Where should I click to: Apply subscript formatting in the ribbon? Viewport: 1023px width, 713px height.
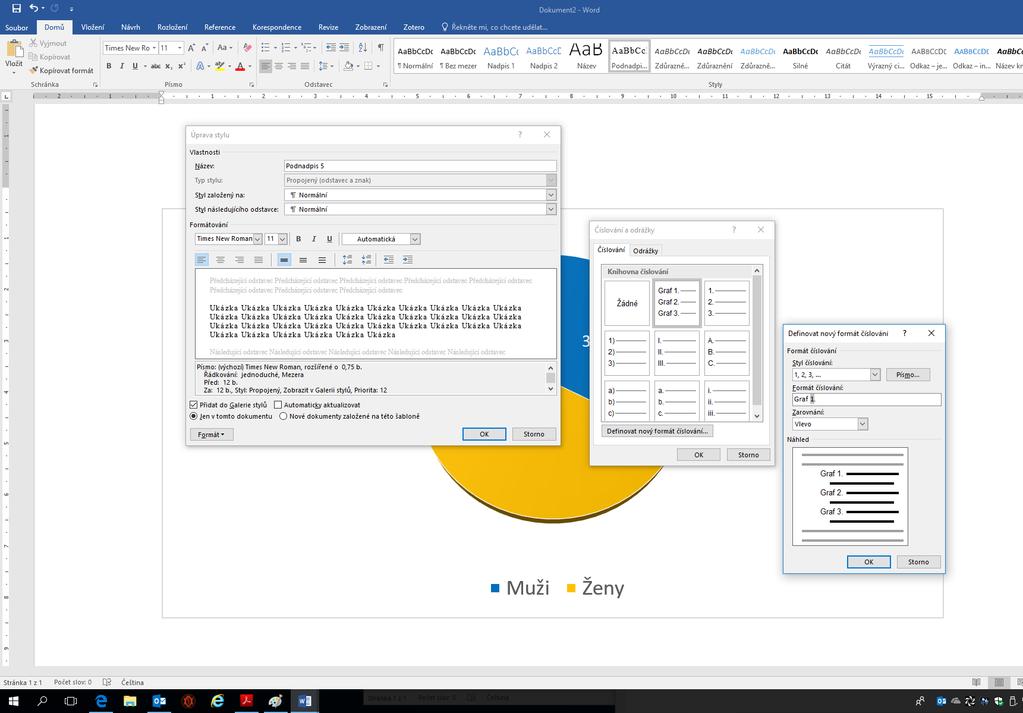168,66
